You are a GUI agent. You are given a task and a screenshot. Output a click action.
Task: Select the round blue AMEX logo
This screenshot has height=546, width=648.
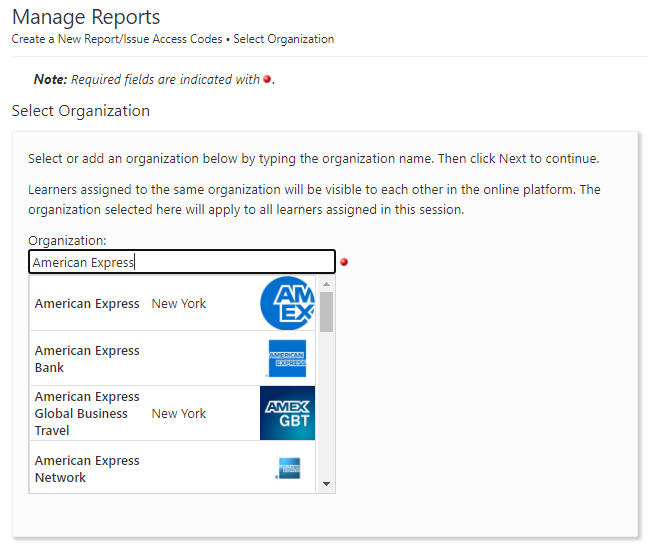pyautogui.click(x=288, y=303)
